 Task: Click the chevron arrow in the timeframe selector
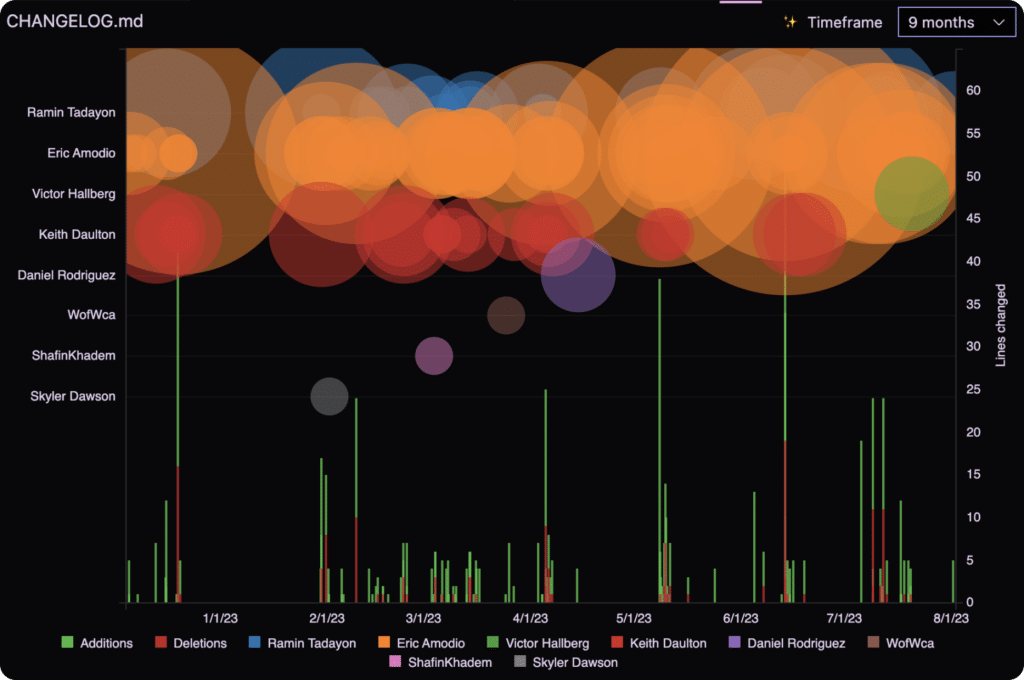(x=998, y=22)
